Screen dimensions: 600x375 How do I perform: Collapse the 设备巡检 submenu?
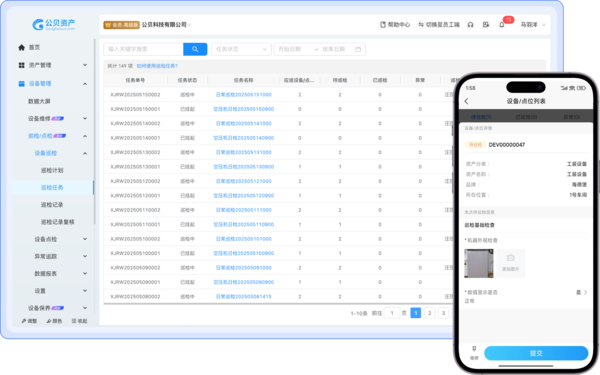[85, 153]
